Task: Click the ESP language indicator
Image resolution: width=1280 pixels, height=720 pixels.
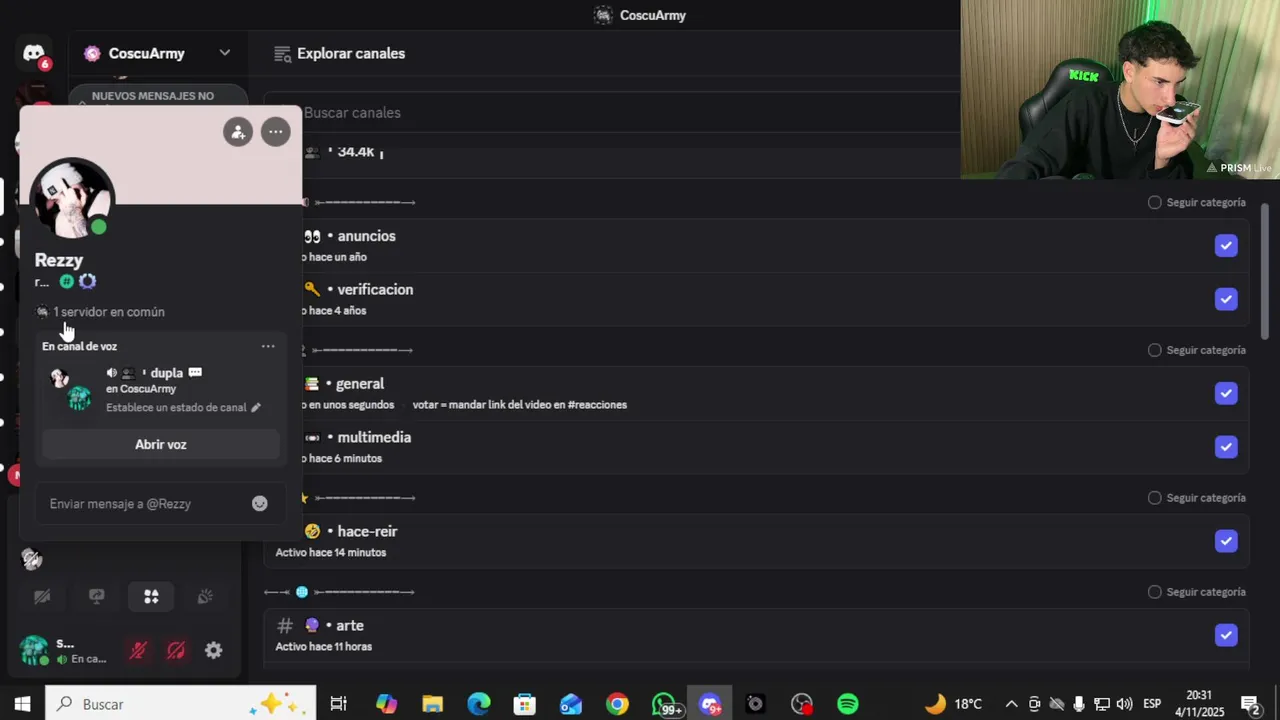Action: pyautogui.click(x=1152, y=704)
